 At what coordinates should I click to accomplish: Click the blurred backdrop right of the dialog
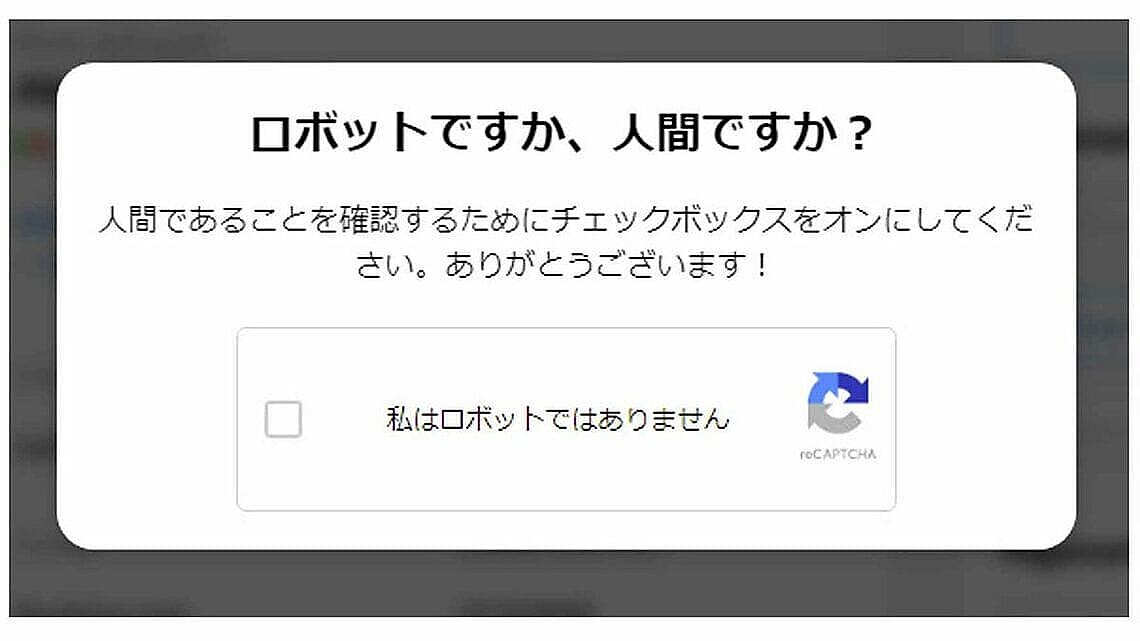(1103, 305)
